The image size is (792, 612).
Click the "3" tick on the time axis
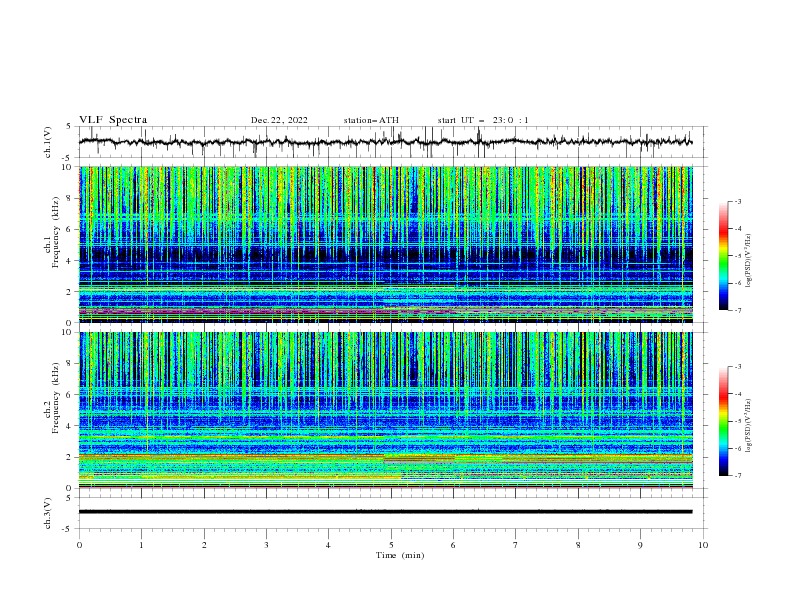(266, 545)
